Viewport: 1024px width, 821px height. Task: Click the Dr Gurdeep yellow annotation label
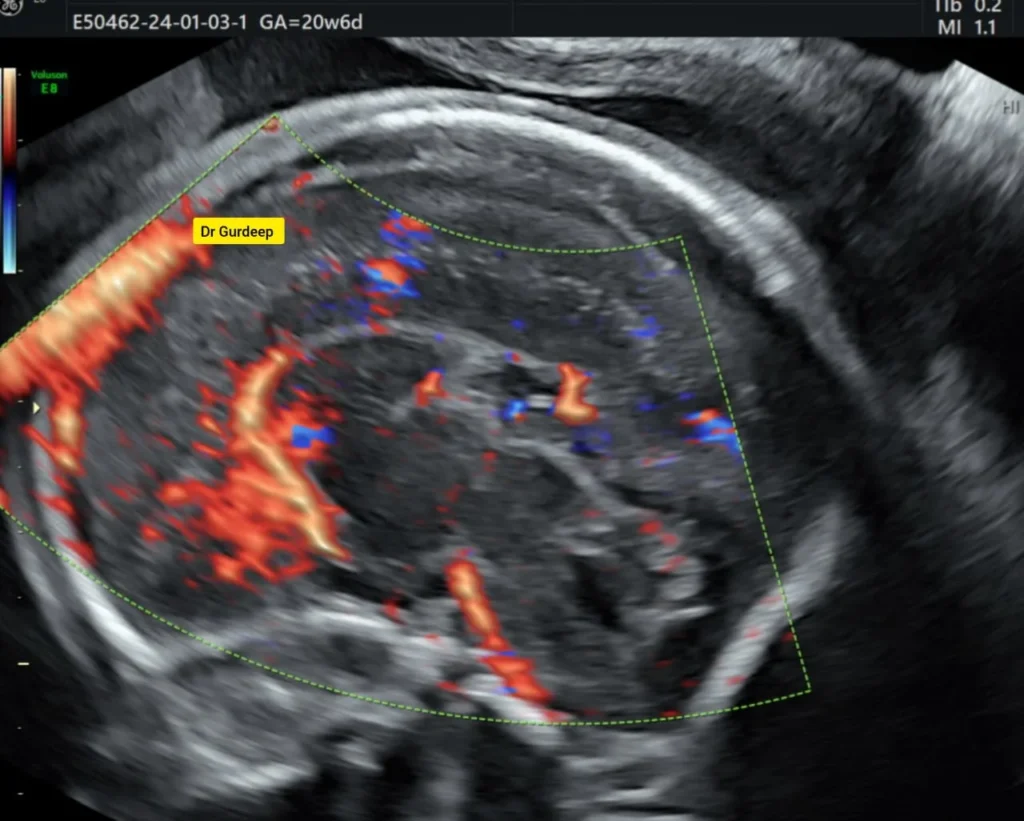[239, 232]
